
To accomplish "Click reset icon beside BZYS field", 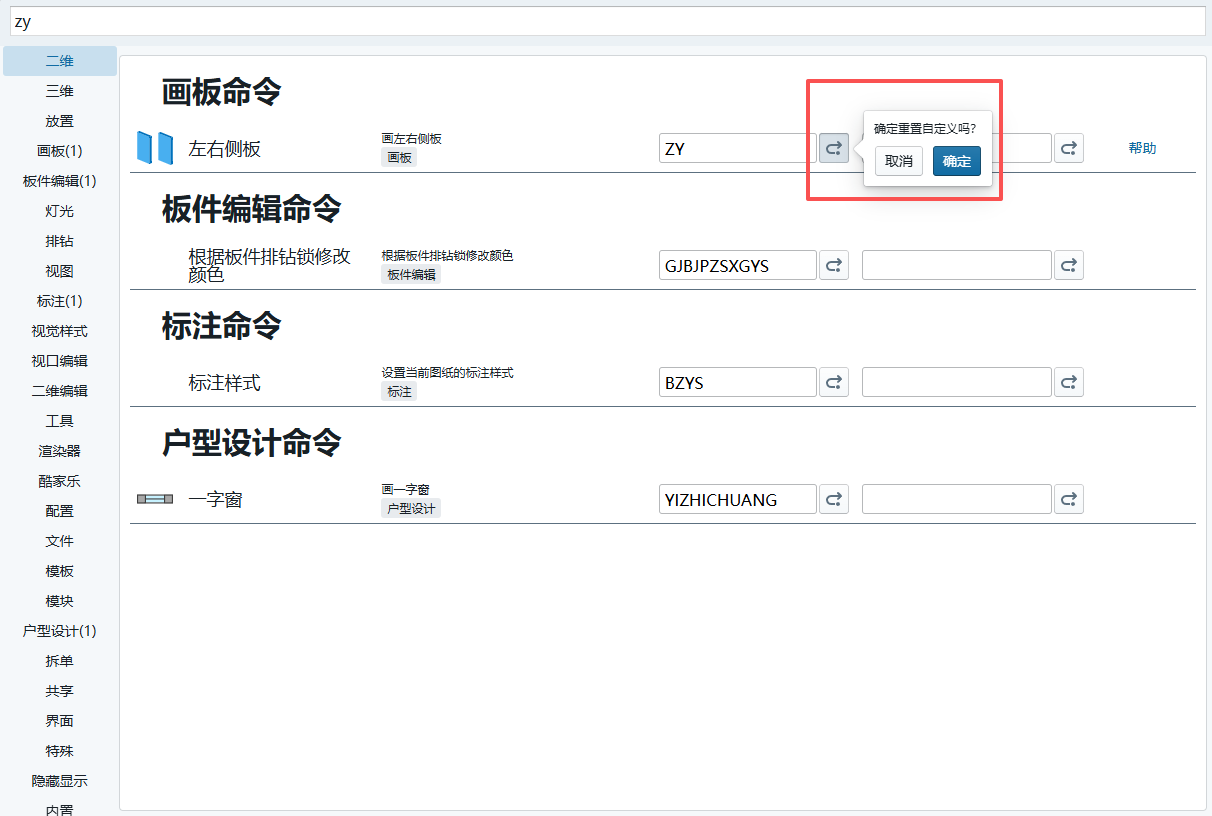I will coord(833,382).
